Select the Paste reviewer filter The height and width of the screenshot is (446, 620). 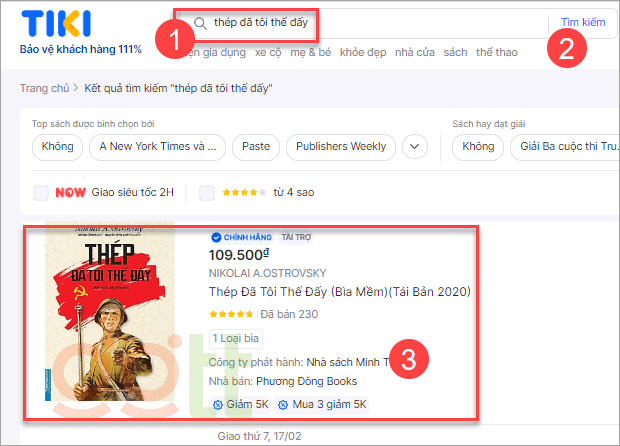pos(256,147)
